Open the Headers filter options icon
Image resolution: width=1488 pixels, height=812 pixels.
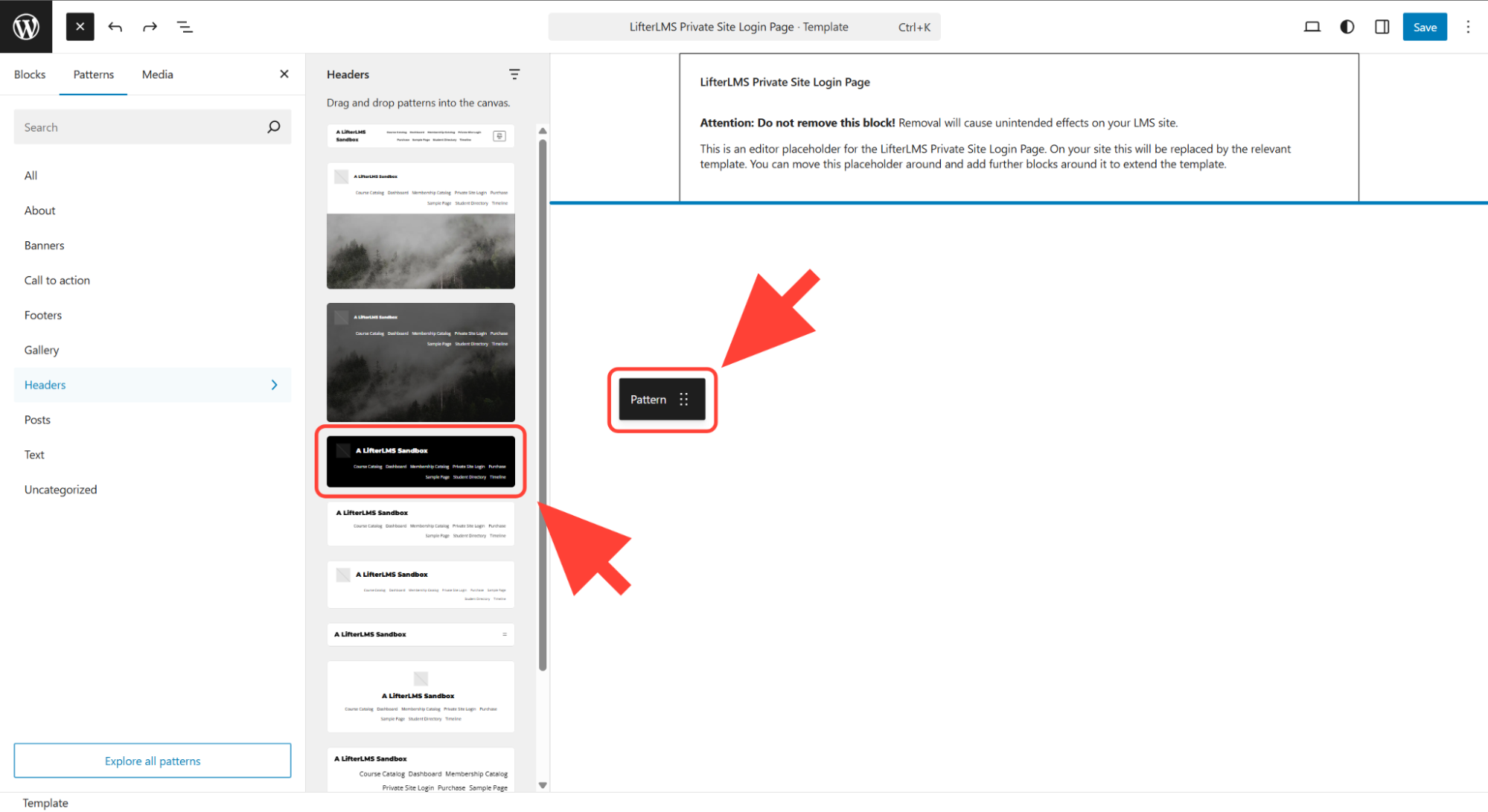point(514,74)
